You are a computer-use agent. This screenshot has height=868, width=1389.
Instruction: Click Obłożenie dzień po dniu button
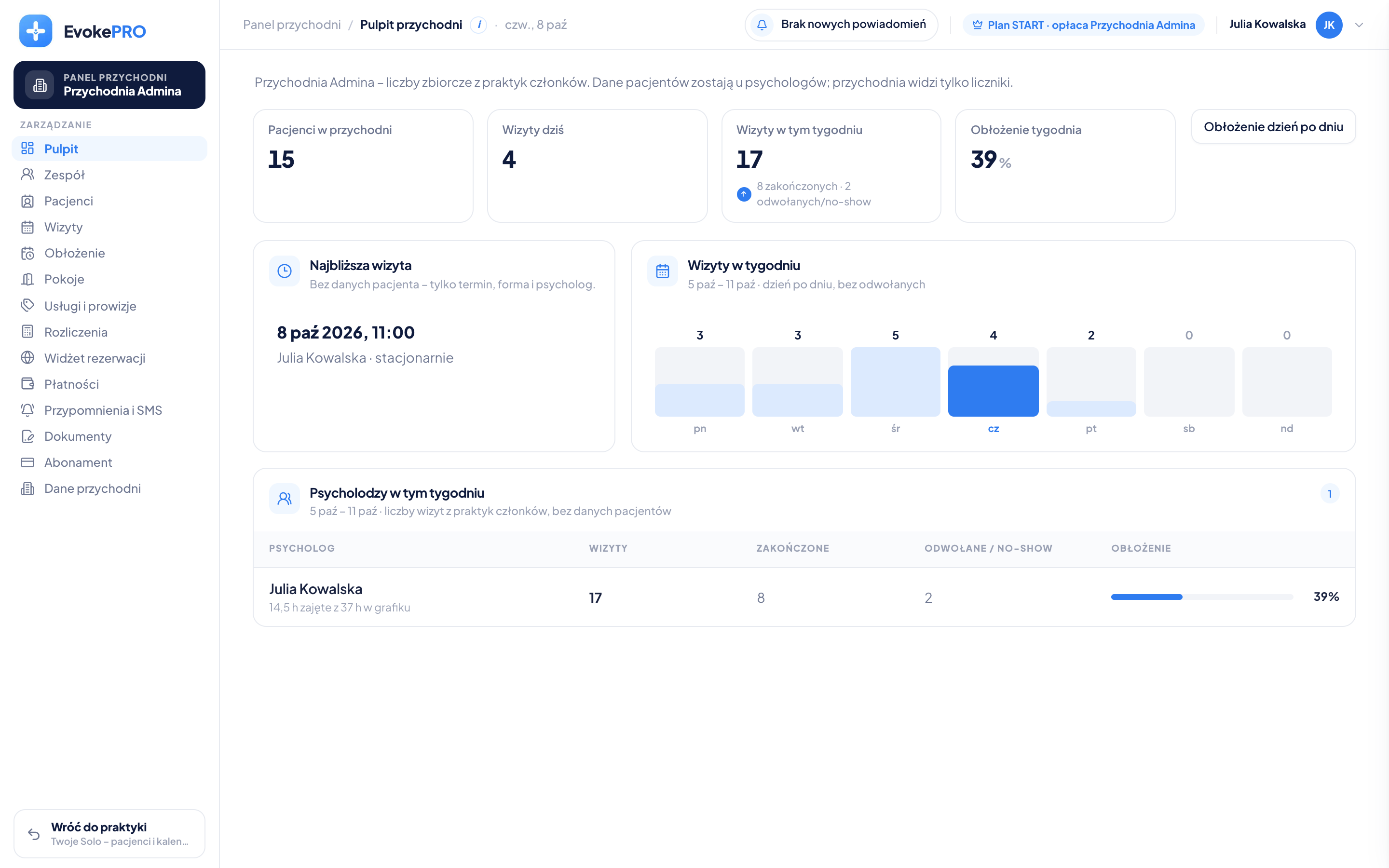point(1273,127)
